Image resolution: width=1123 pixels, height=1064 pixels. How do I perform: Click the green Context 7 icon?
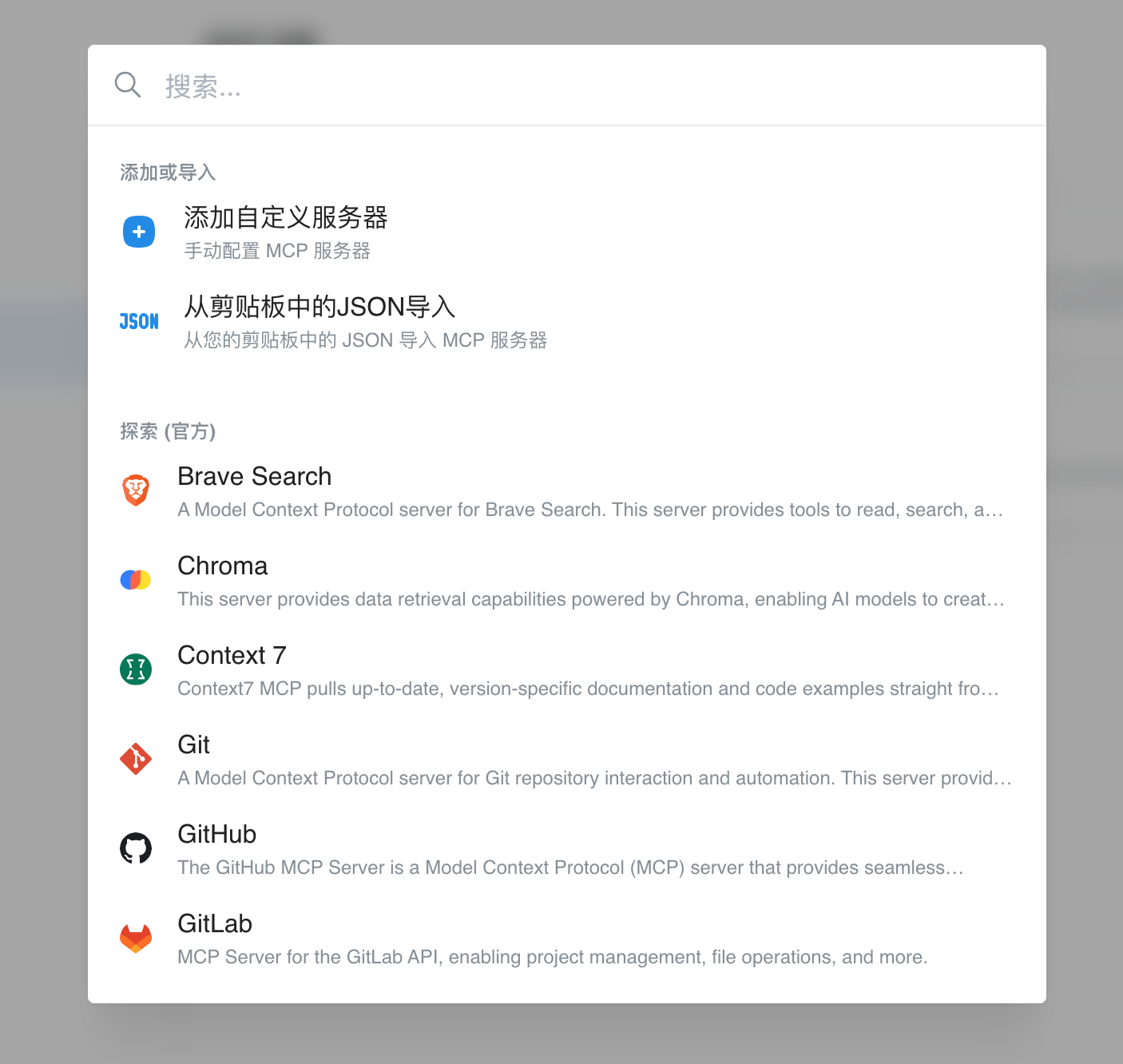point(136,669)
